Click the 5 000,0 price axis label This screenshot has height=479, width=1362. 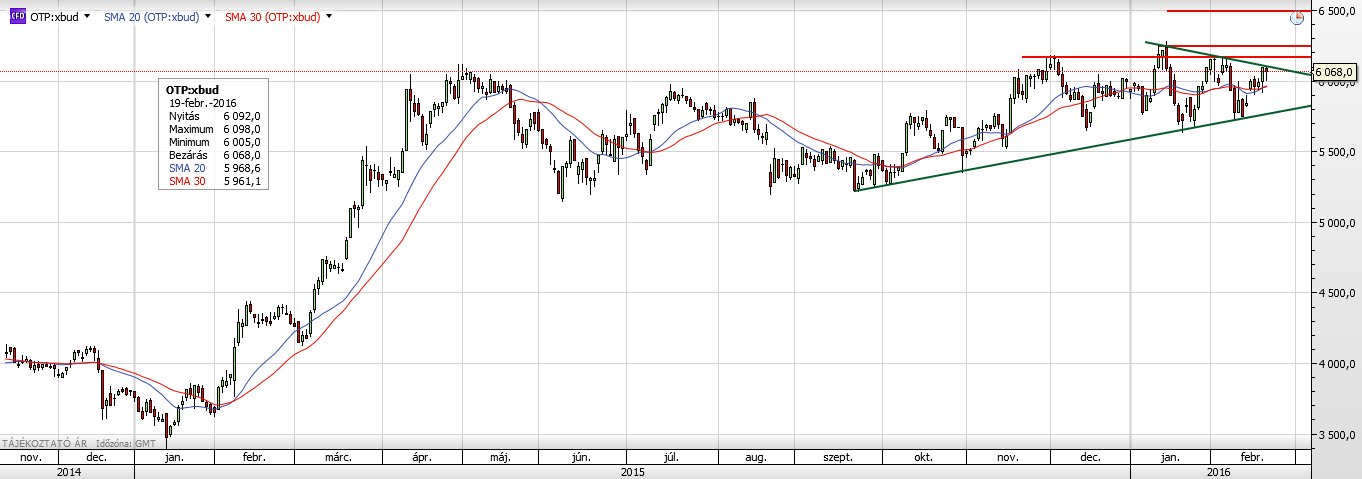(1338, 224)
